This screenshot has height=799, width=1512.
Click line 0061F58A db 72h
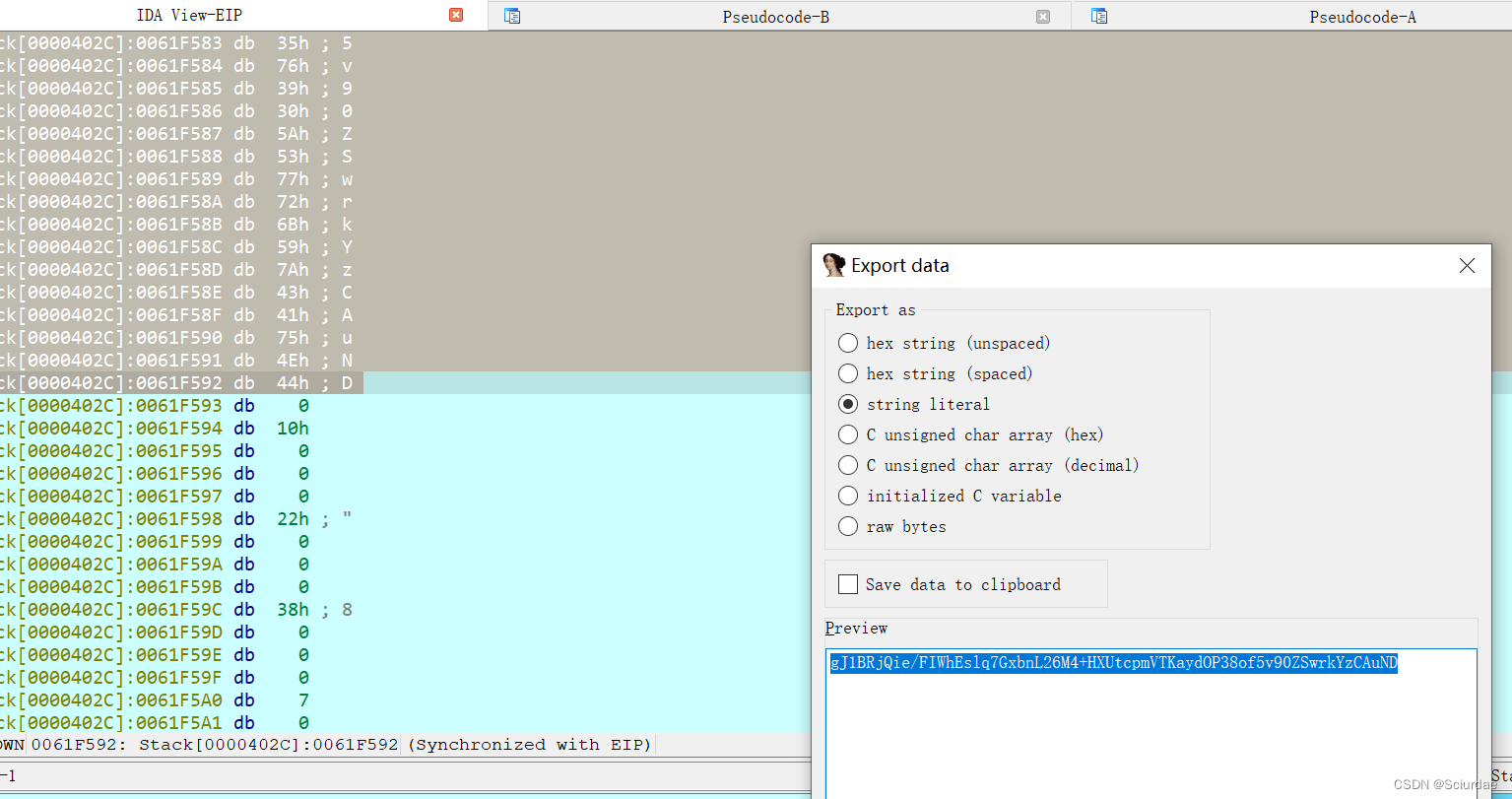click(176, 202)
